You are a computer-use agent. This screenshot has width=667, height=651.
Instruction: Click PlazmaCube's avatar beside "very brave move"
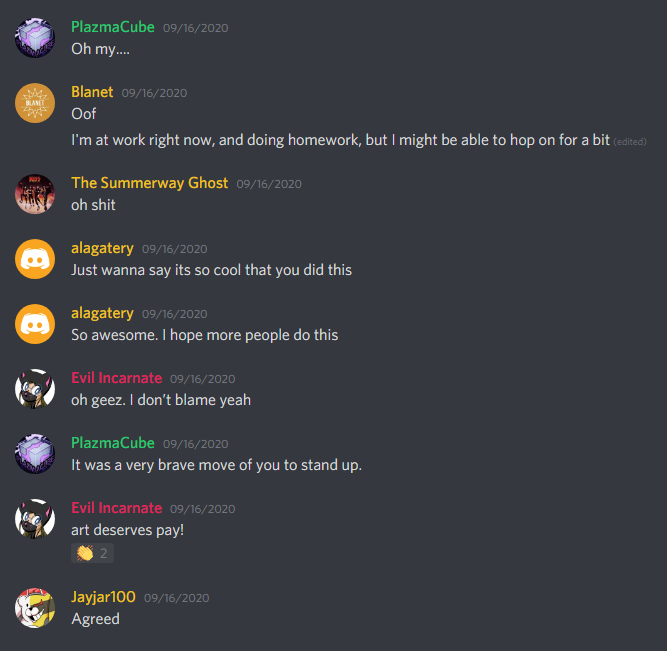coord(35,454)
